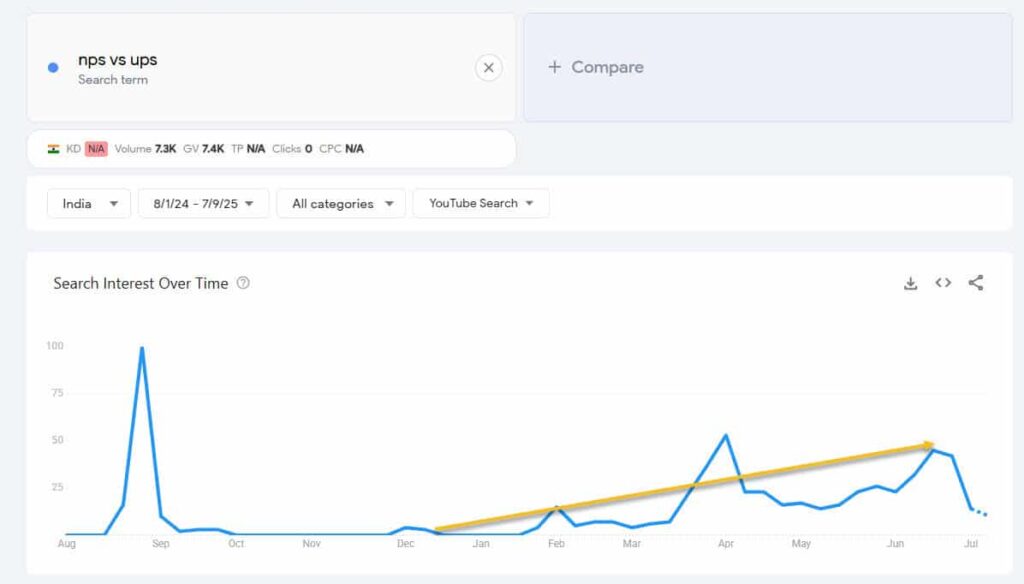Click the August peak point on chart
1024x584 pixels.
142,348
